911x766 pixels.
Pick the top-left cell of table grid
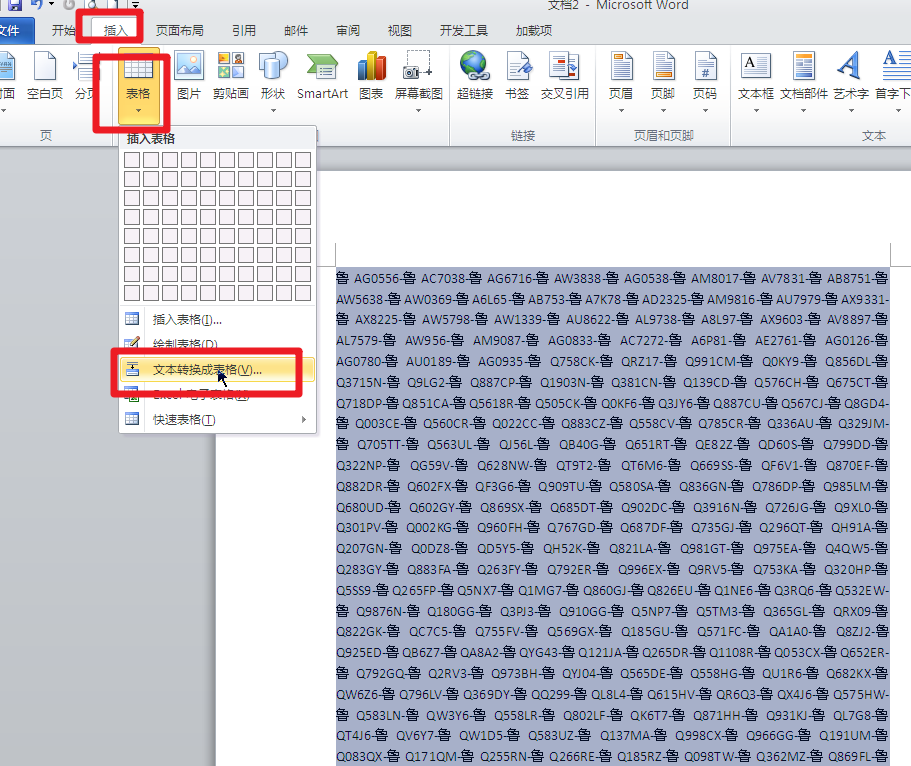tap(132, 159)
